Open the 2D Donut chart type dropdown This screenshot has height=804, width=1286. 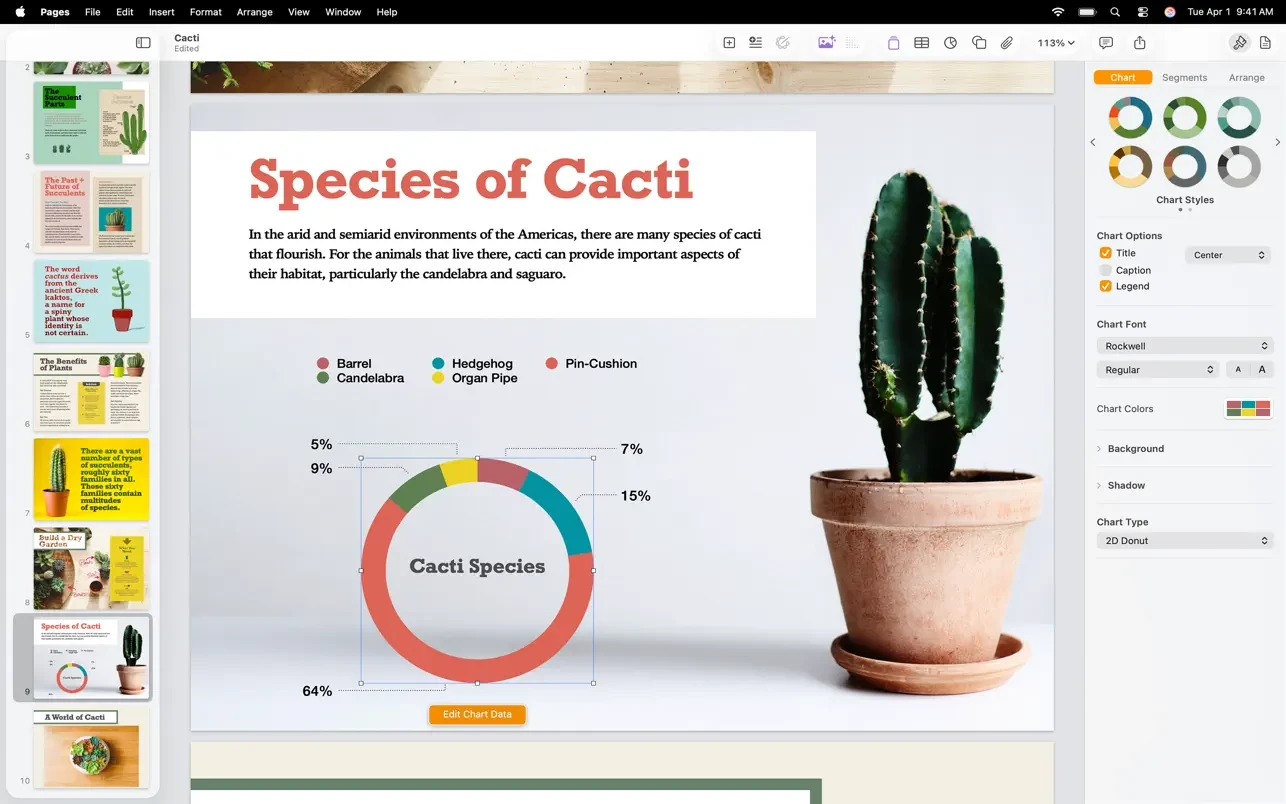click(x=1184, y=541)
